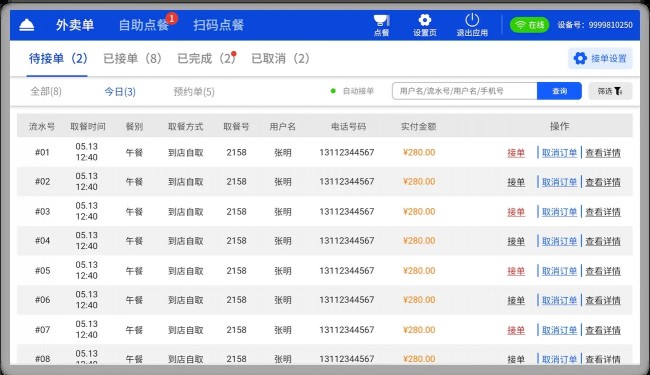The image size is (650, 375).
Task: Click 取消订单 for order #03
Action: click(x=559, y=212)
